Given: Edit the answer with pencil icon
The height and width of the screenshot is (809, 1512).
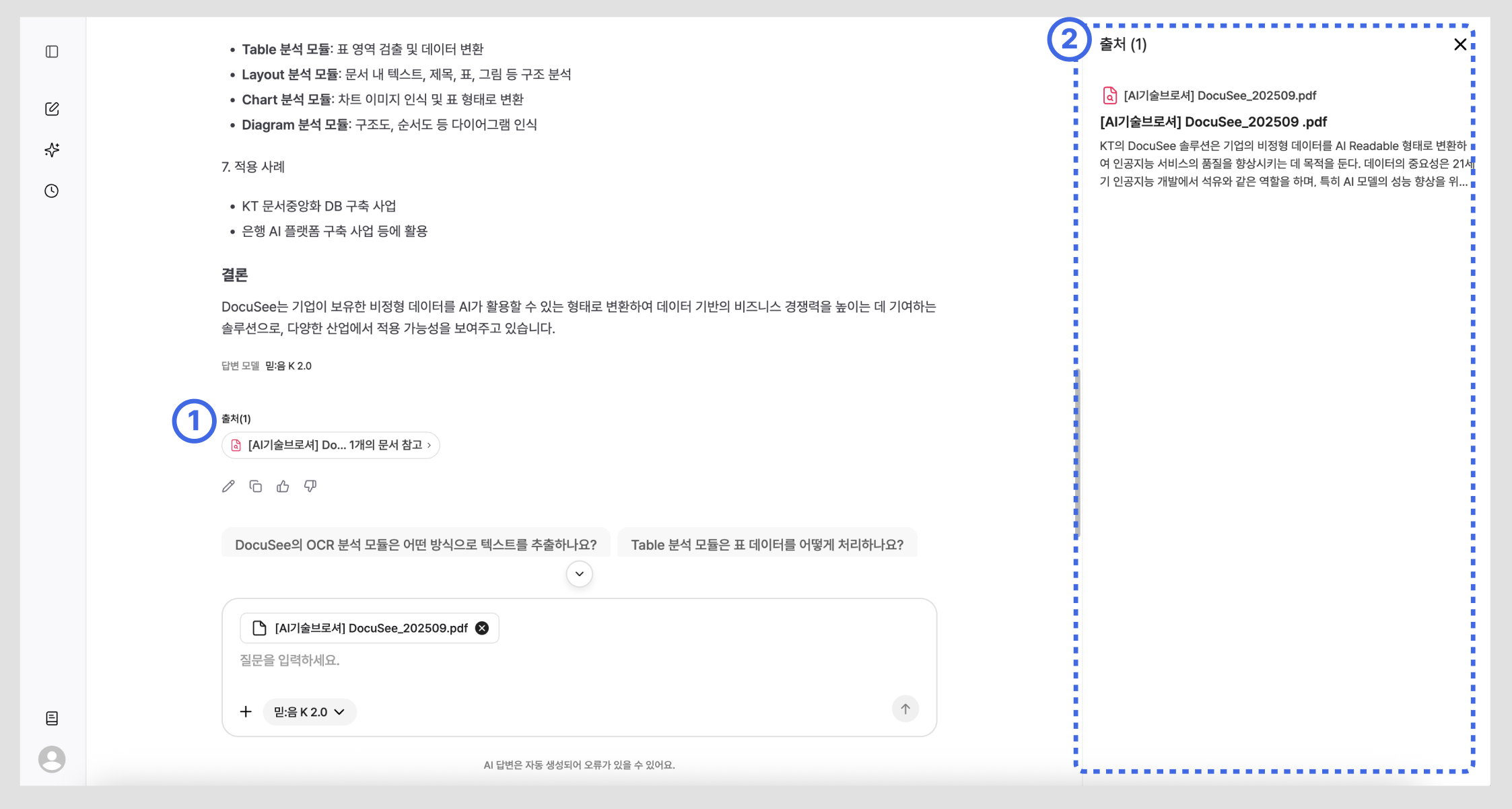Looking at the screenshot, I should [228, 486].
